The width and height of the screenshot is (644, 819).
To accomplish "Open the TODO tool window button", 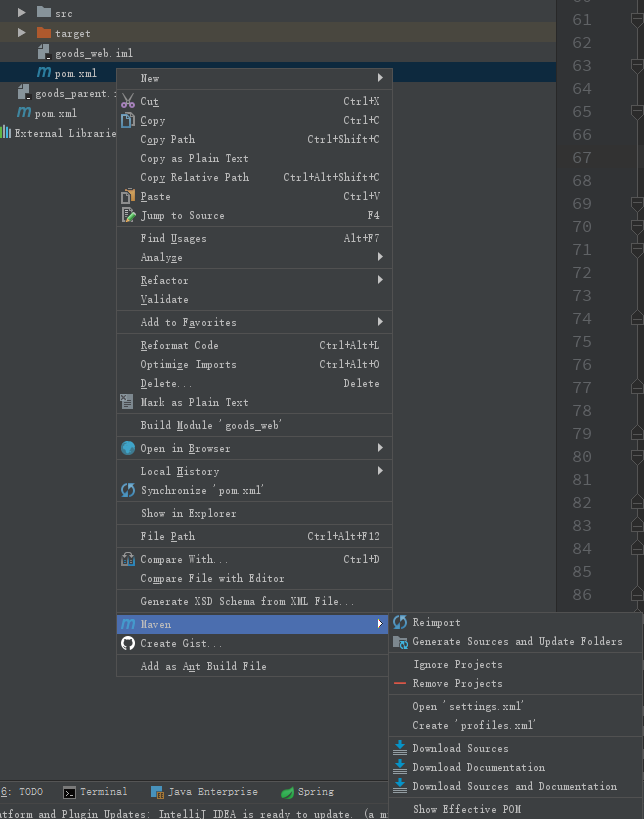I will point(22,792).
